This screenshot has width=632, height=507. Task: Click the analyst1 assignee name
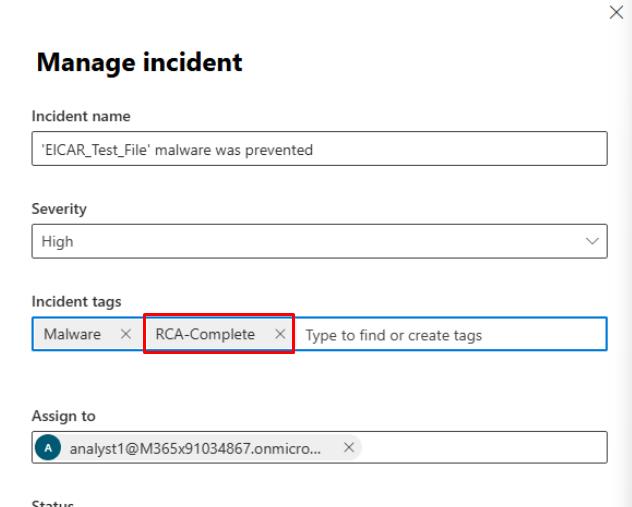195,448
